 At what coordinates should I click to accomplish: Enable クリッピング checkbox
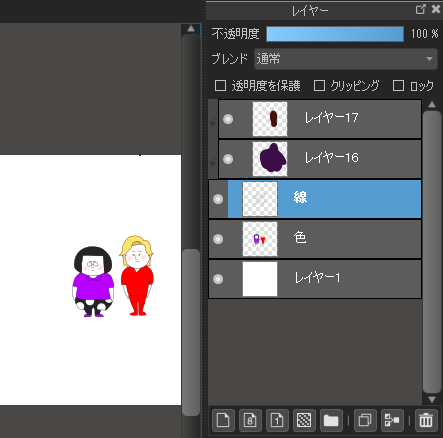pyautogui.click(x=319, y=85)
